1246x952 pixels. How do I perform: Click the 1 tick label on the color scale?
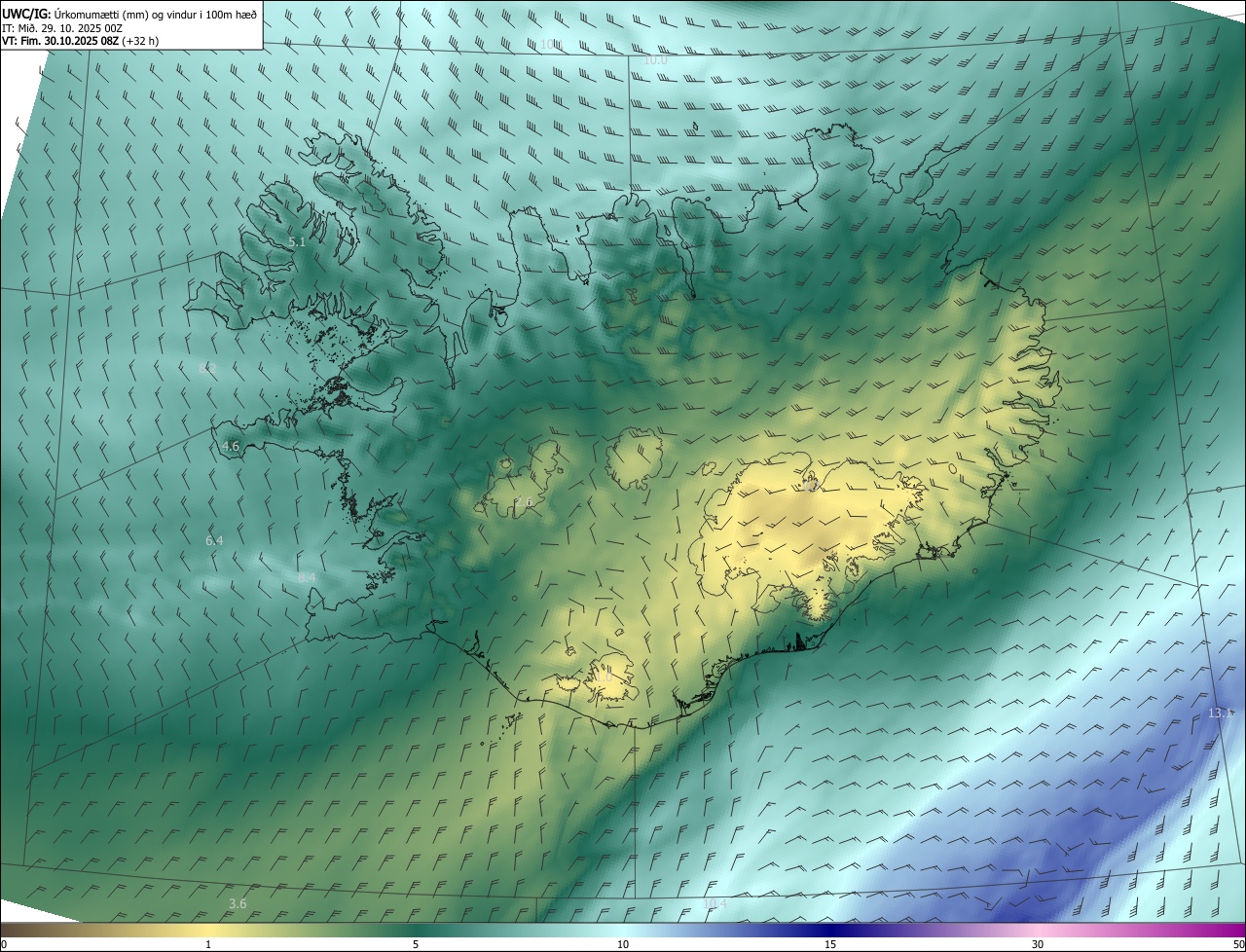coord(207,944)
